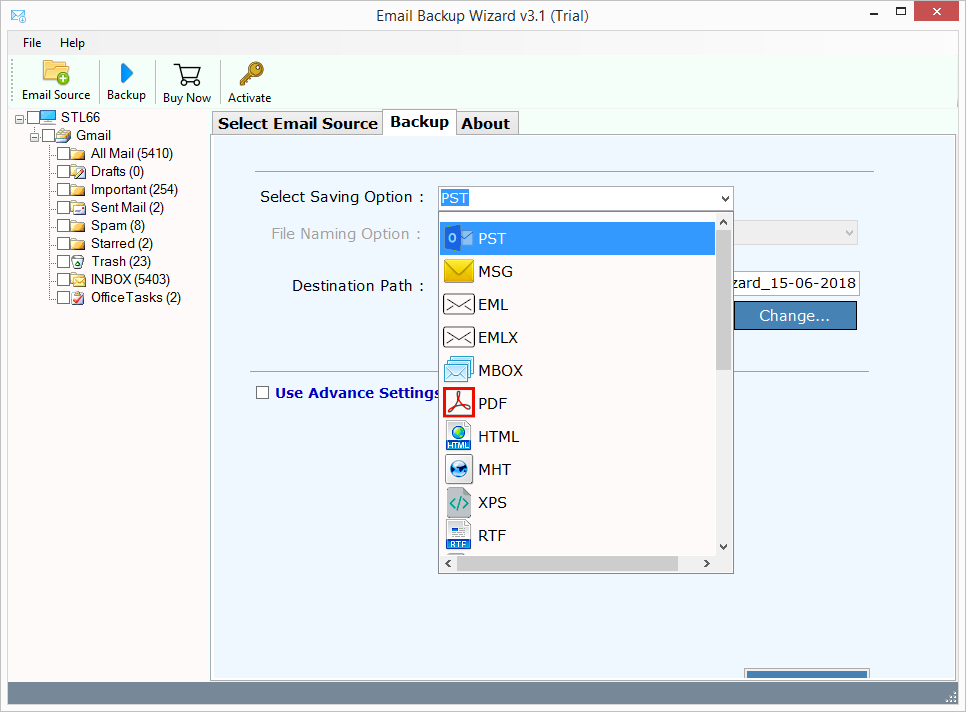The width and height of the screenshot is (966, 712).
Task: Choose MBOX from the saving options list
Action: [x=577, y=370]
